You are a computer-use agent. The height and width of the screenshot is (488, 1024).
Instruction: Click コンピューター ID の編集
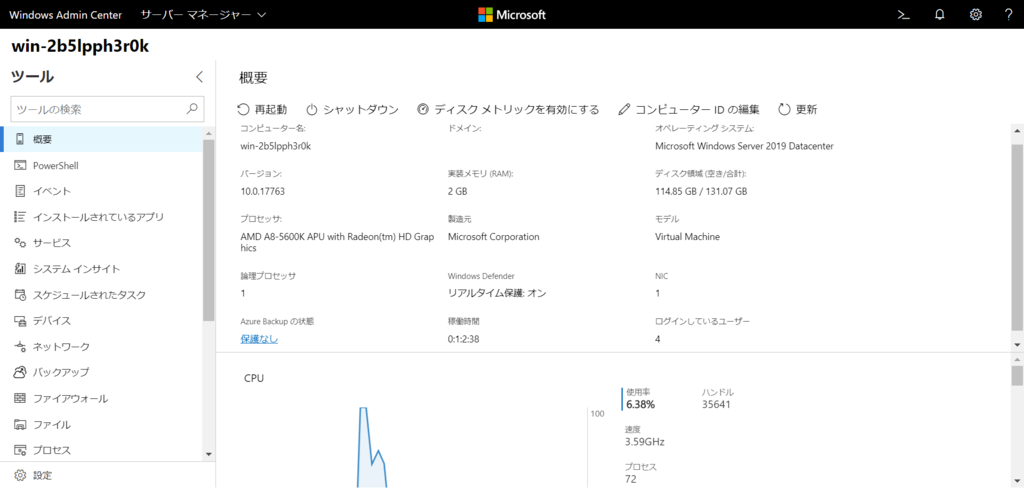[689, 109]
